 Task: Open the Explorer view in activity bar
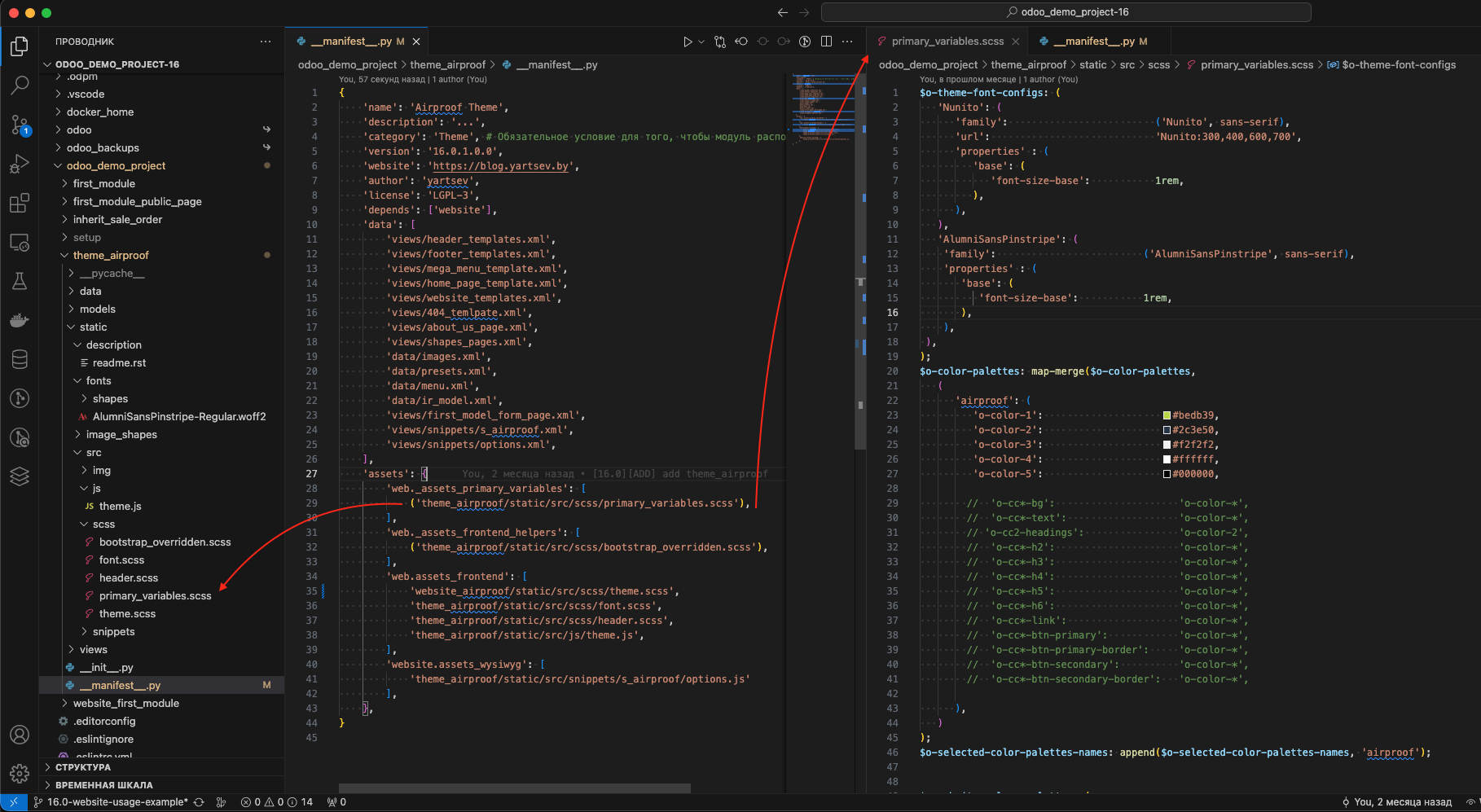(x=20, y=46)
